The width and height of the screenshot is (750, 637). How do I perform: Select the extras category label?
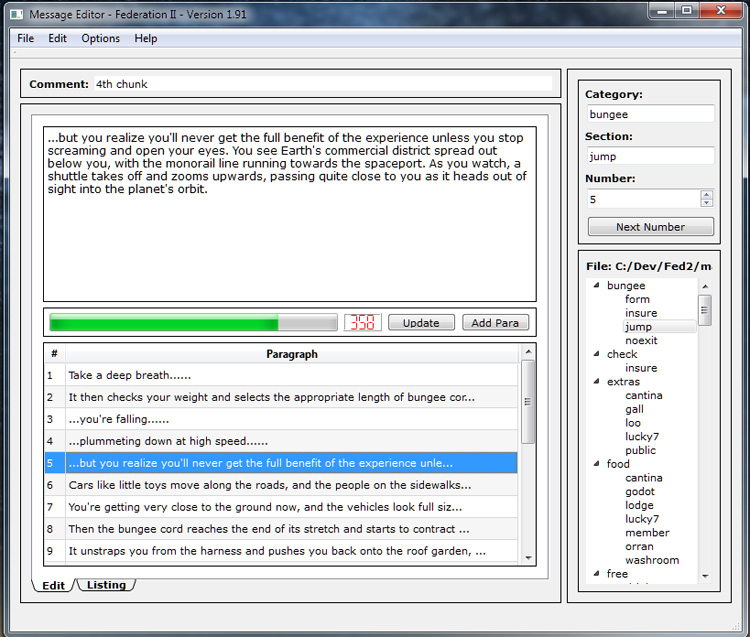point(623,382)
